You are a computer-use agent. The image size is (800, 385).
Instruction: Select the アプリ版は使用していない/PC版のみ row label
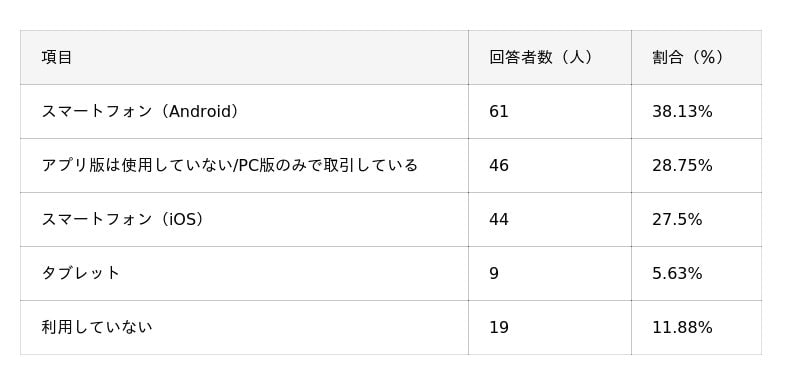(230, 165)
